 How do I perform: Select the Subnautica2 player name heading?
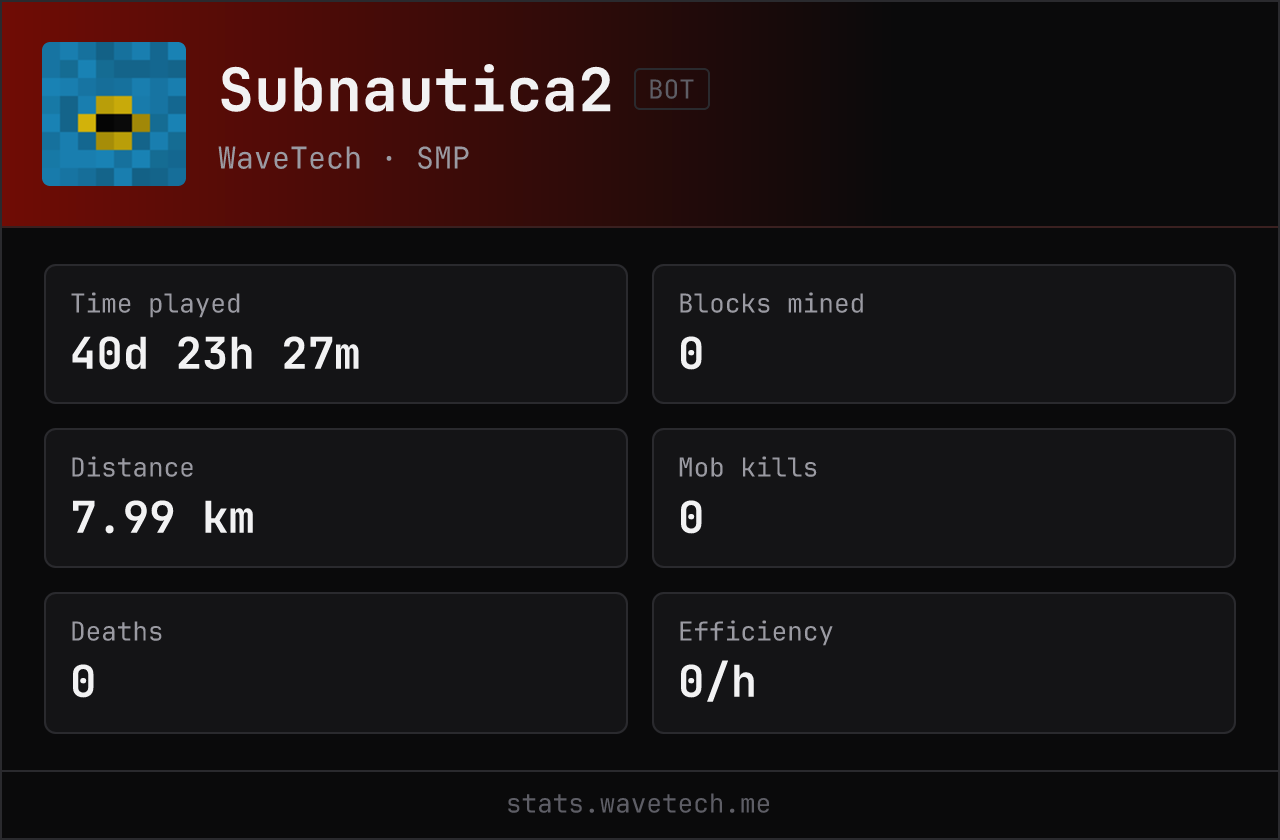[x=416, y=91]
